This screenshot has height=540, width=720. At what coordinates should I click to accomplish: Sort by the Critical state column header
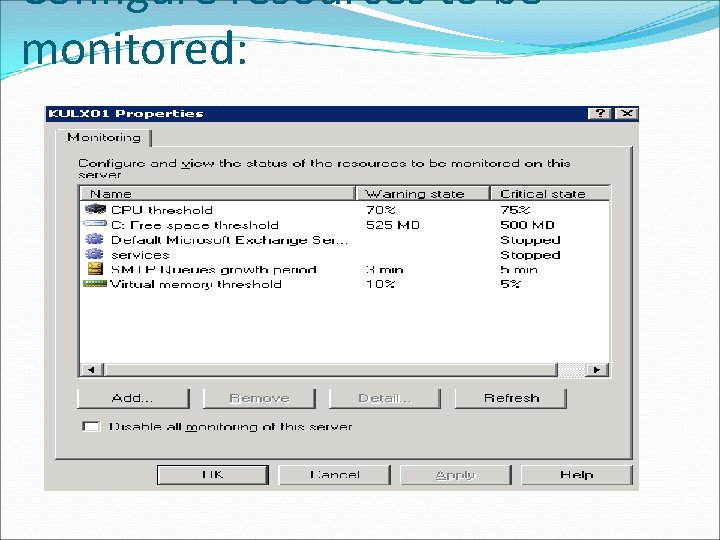[x=550, y=193]
